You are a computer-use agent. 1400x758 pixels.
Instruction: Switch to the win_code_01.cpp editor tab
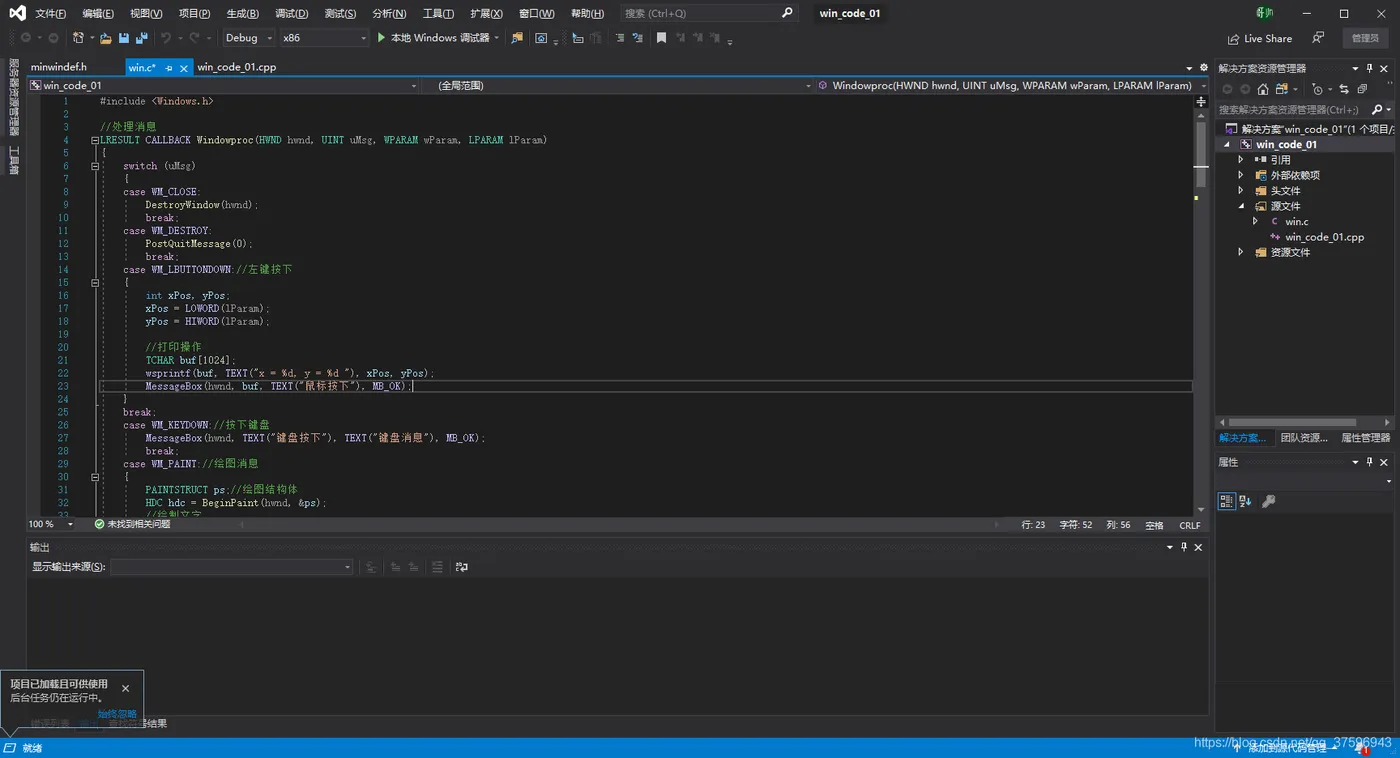[237, 67]
